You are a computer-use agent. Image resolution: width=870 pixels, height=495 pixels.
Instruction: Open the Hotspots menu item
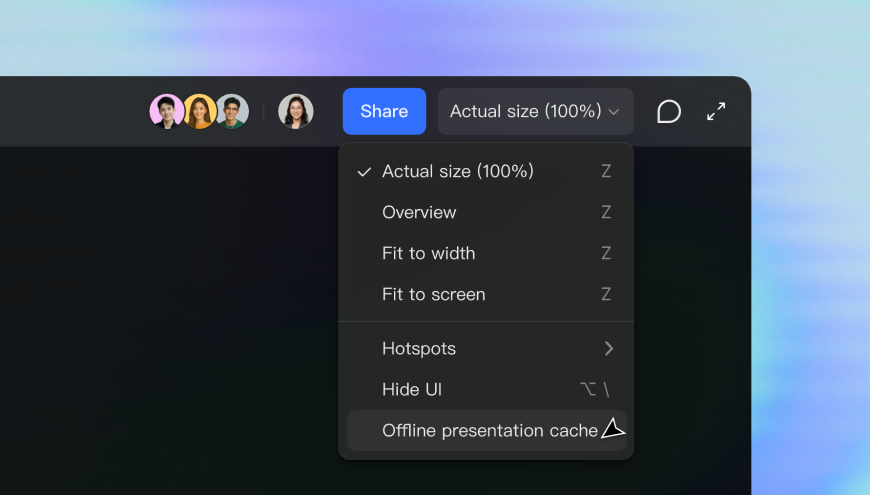coord(486,348)
